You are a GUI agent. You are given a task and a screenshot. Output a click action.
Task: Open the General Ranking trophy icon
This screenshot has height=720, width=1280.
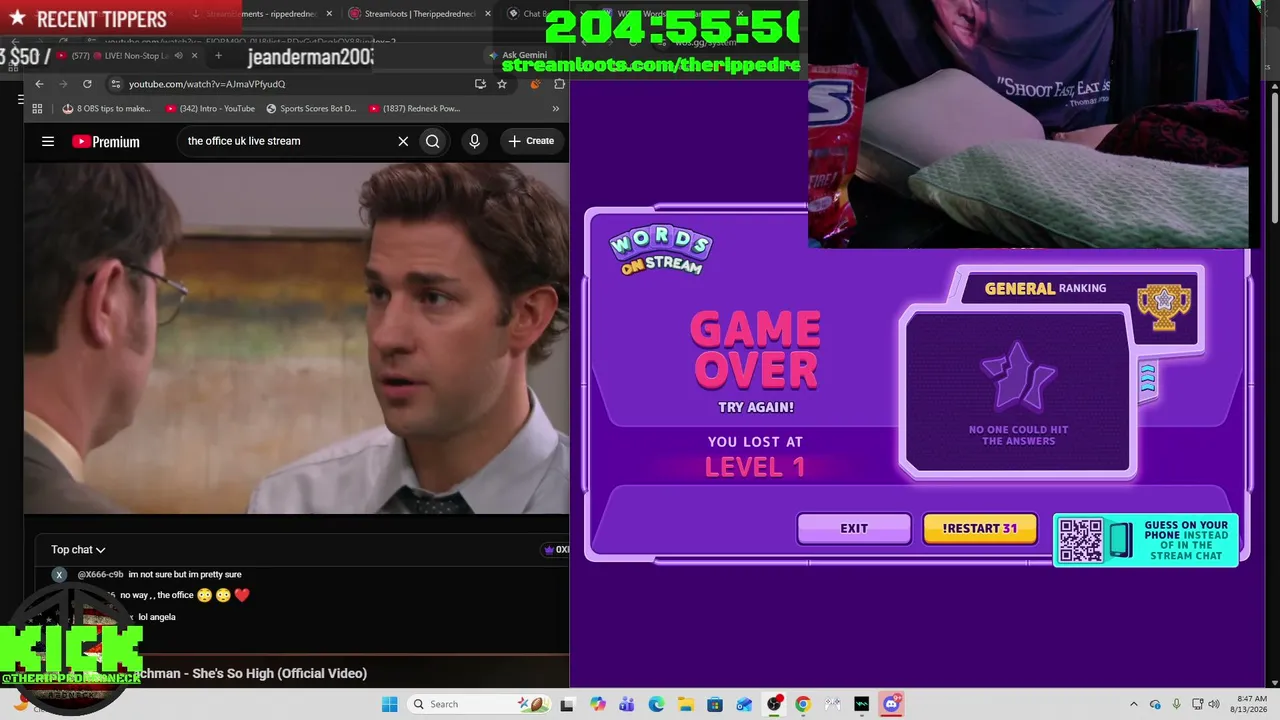pos(1164,305)
